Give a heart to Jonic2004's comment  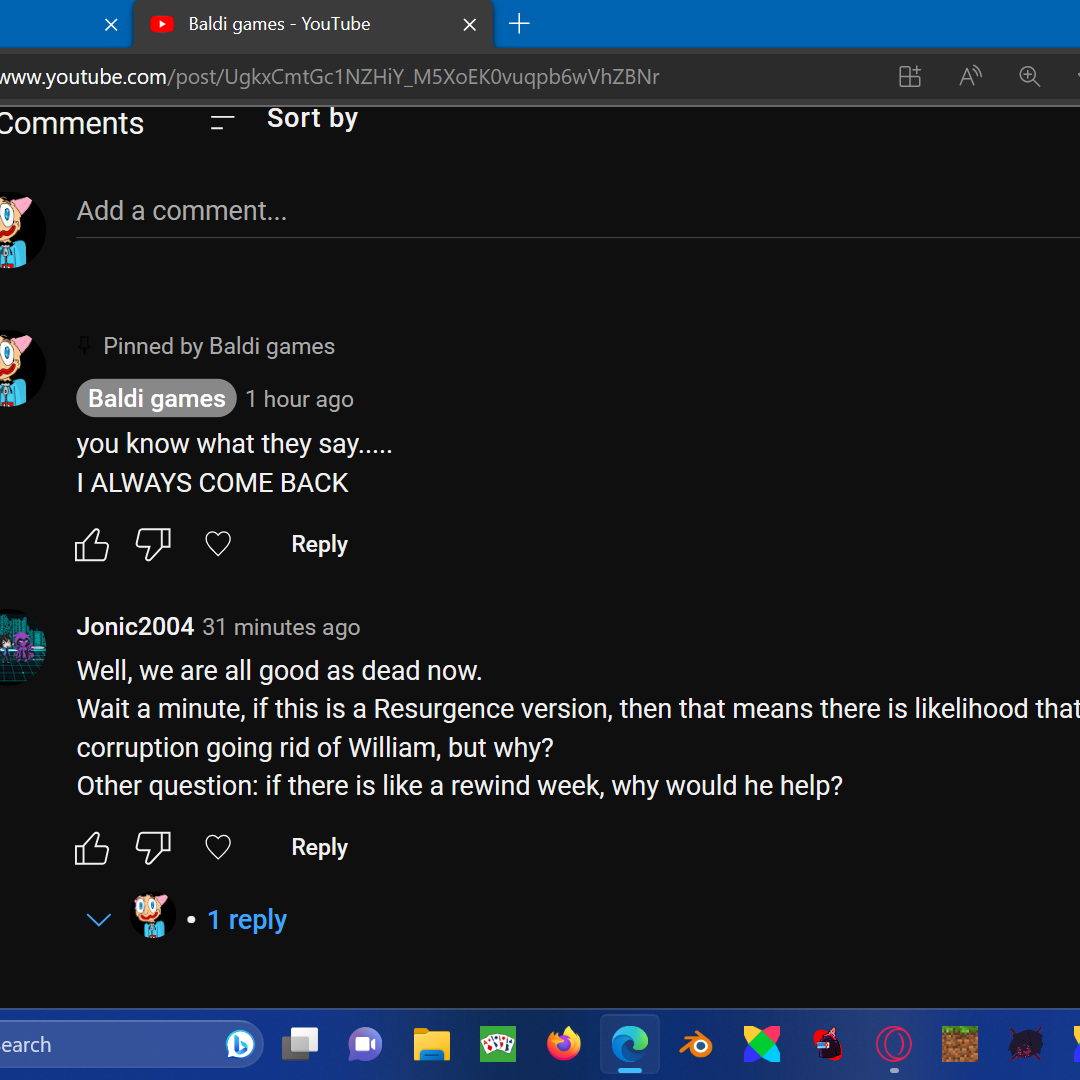click(x=218, y=847)
